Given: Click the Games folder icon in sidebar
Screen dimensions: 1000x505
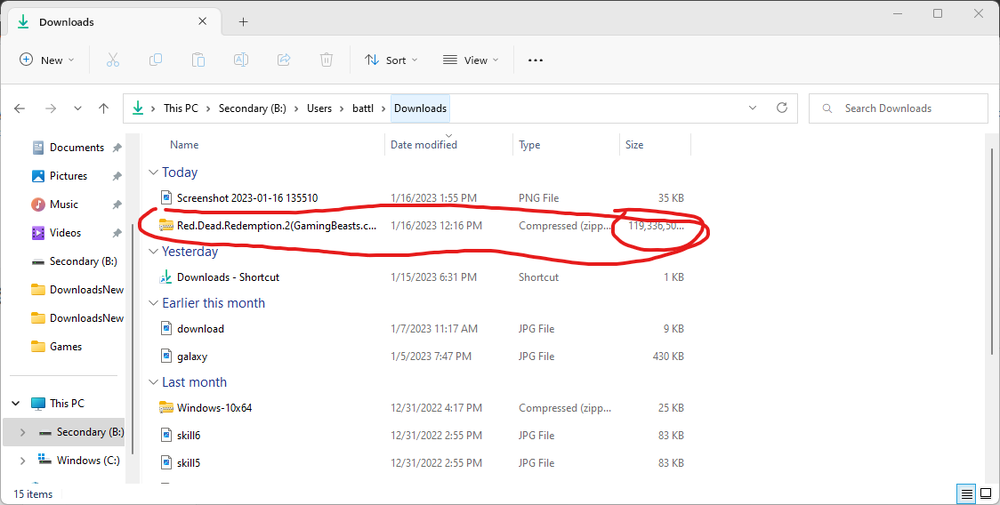Looking at the screenshot, I should 38,346.
